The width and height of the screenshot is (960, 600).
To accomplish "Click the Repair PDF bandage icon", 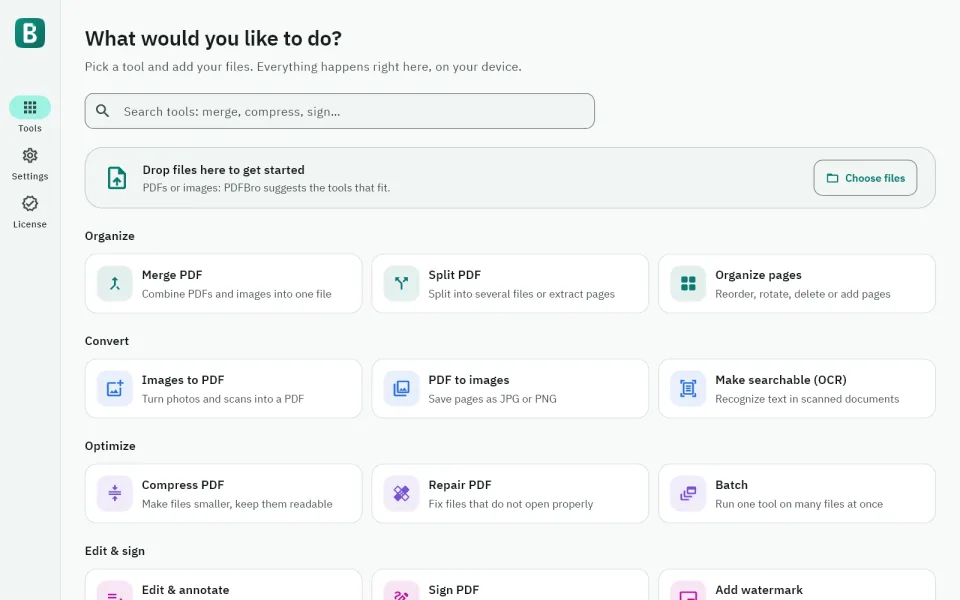I will coord(401,493).
